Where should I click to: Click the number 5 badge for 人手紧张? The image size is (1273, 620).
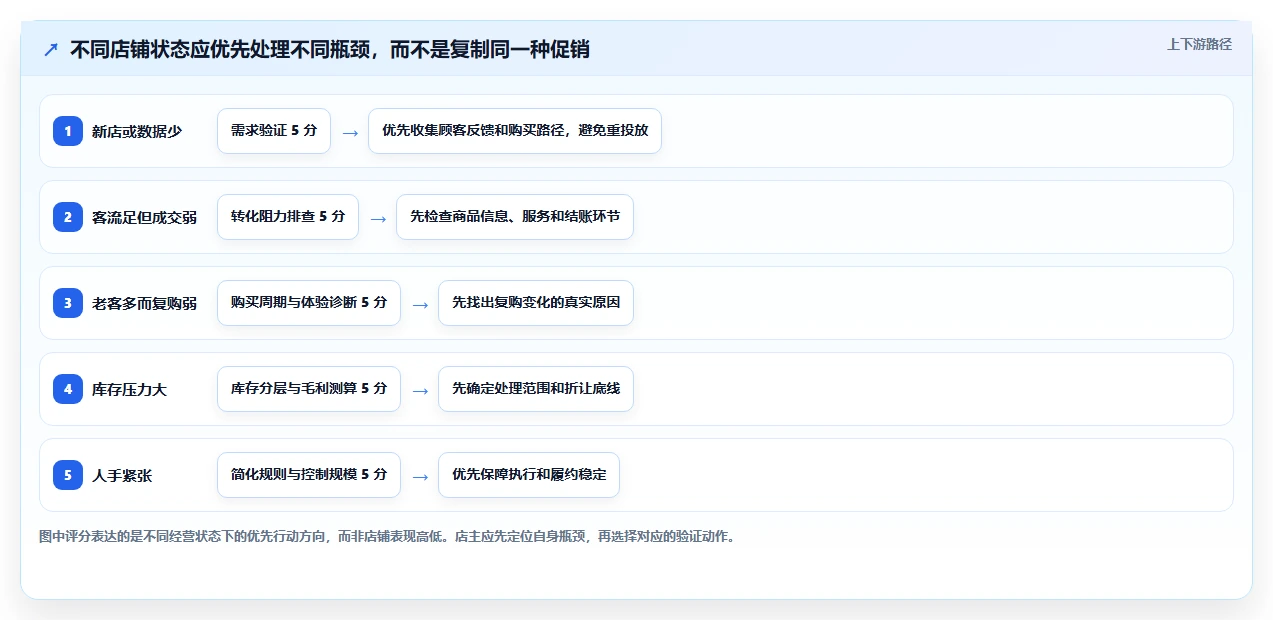pyautogui.click(x=68, y=475)
